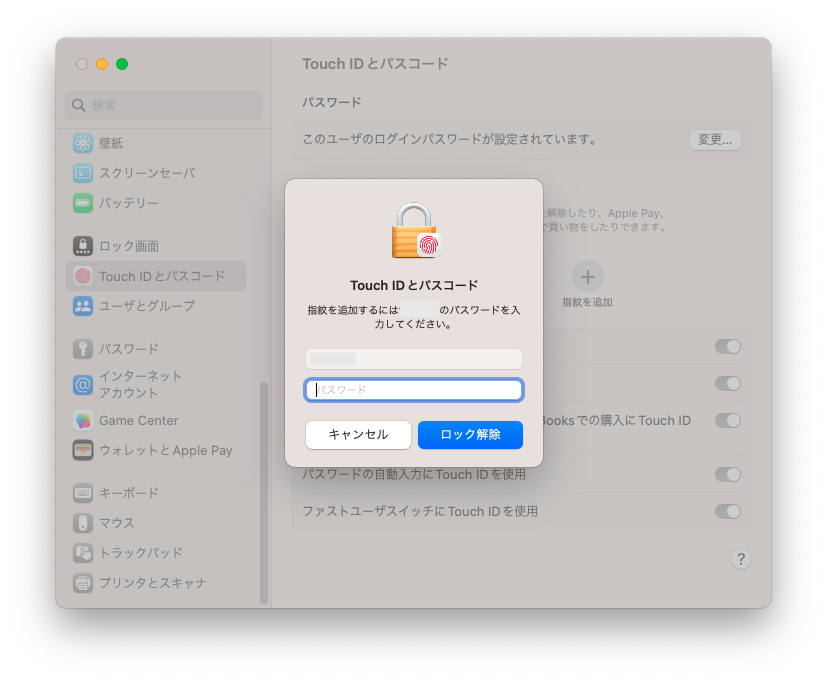Select 壁紙 text in sidebar
Image resolution: width=827 pixels, height=682 pixels.
click(x=111, y=143)
